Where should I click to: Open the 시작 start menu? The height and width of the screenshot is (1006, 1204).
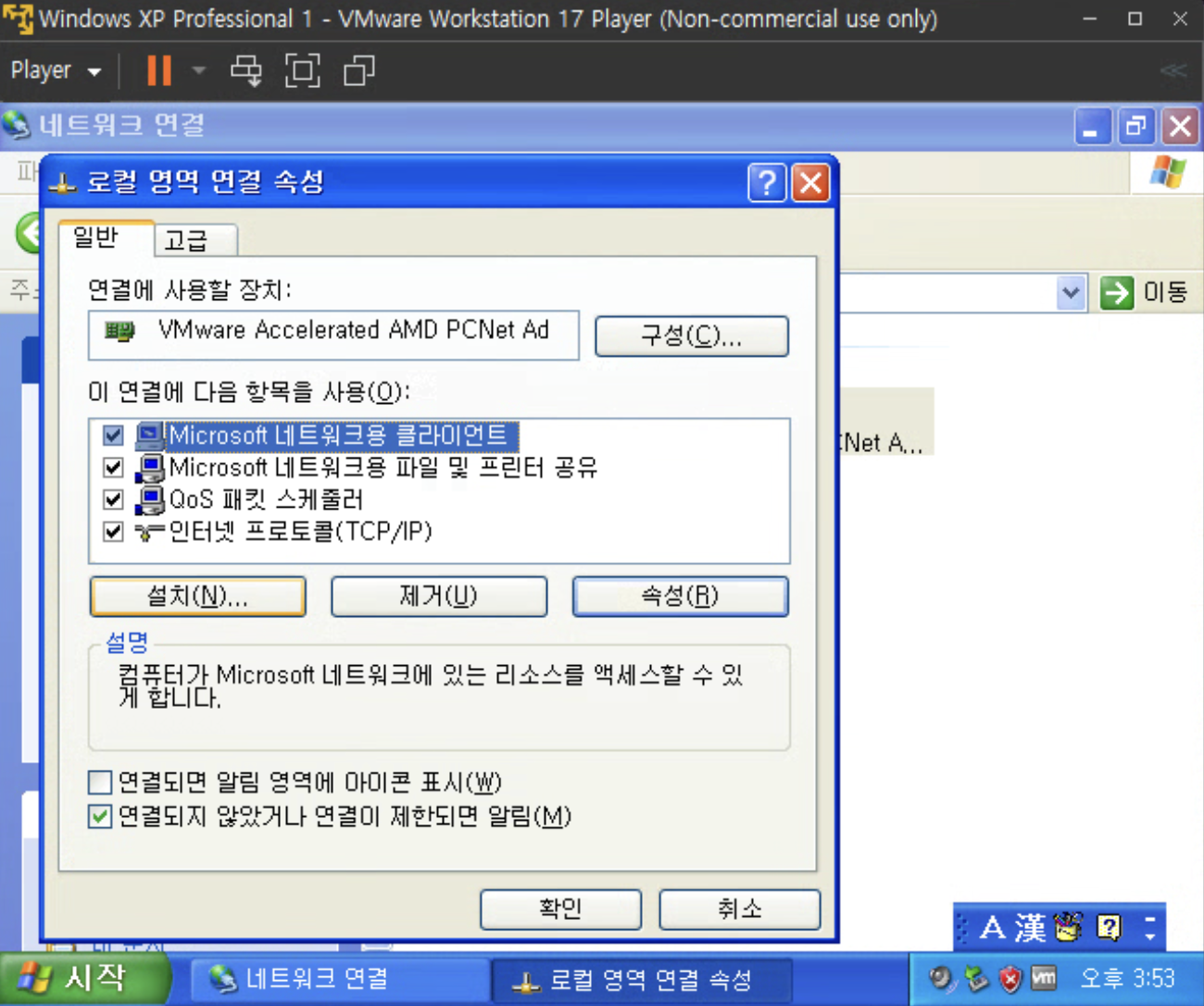85,980
